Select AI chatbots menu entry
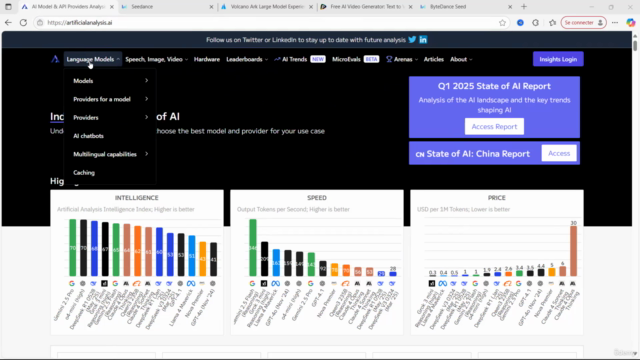 coord(88,136)
